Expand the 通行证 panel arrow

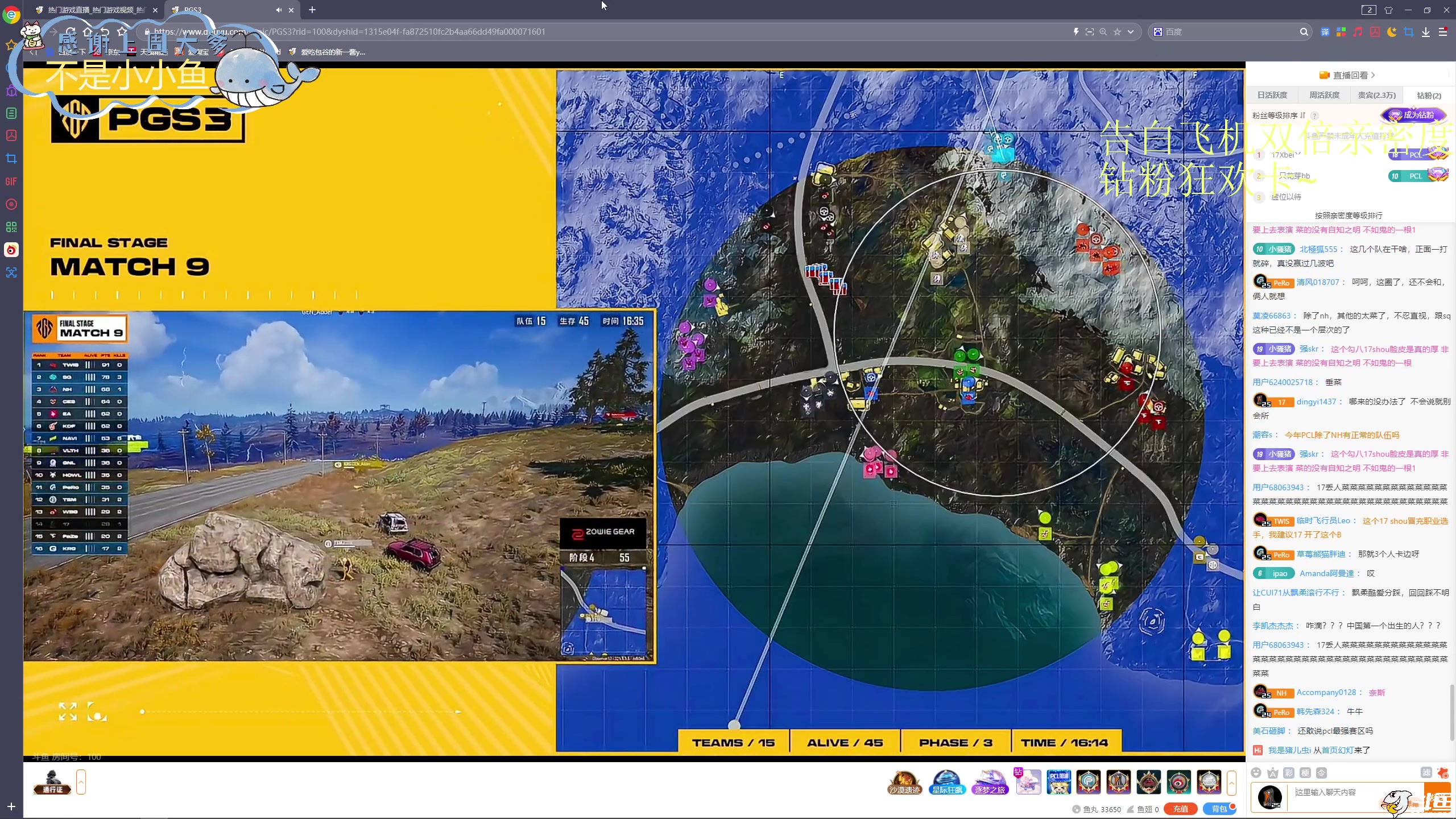81,783
